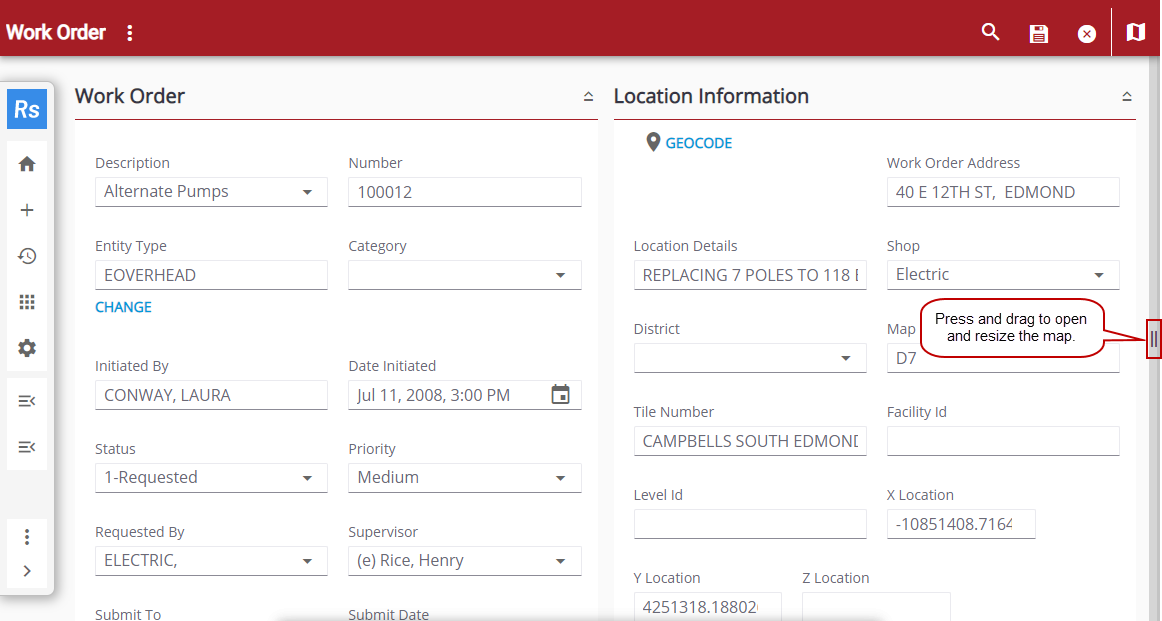
Task: Open the Shop dropdown showing Electric
Action: coord(1099,275)
